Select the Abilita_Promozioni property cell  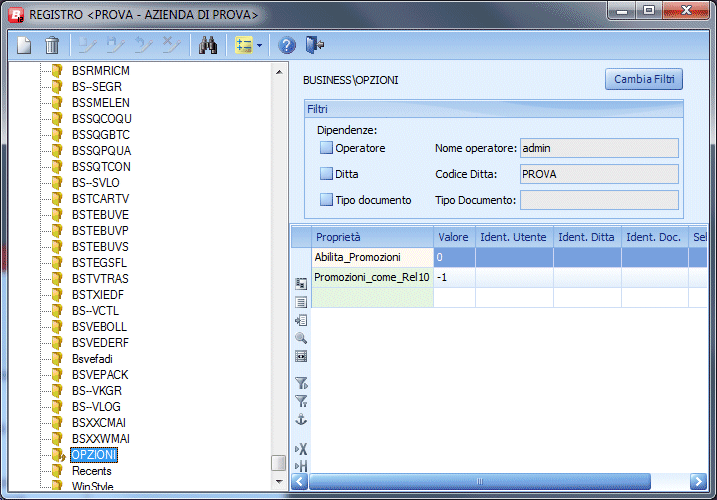tap(372, 257)
